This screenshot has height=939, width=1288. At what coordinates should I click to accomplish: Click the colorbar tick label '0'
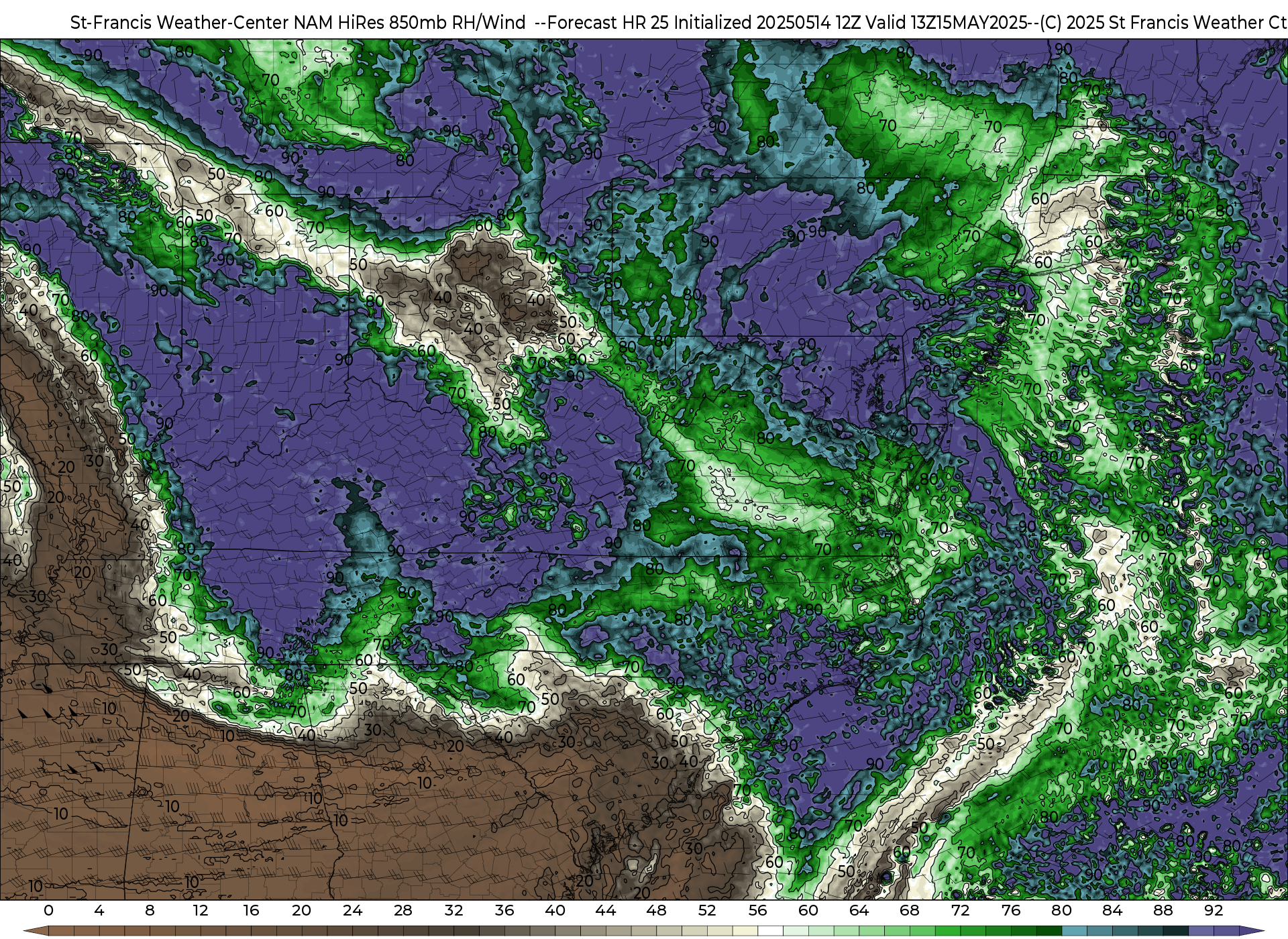(48, 910)
